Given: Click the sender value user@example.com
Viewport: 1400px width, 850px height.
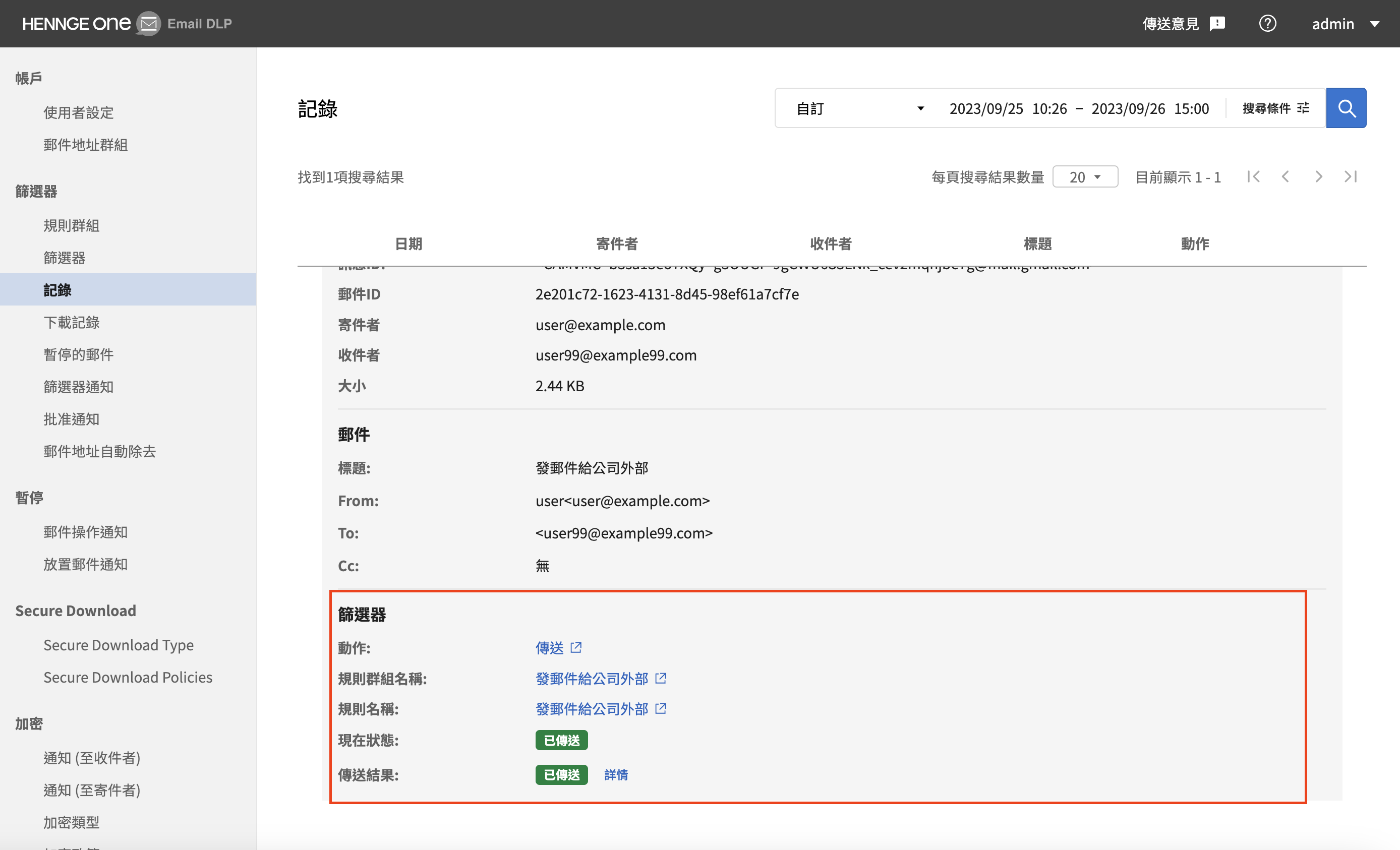Looking at the screenshot, I should pyautogui.click(x=600, y=325).
